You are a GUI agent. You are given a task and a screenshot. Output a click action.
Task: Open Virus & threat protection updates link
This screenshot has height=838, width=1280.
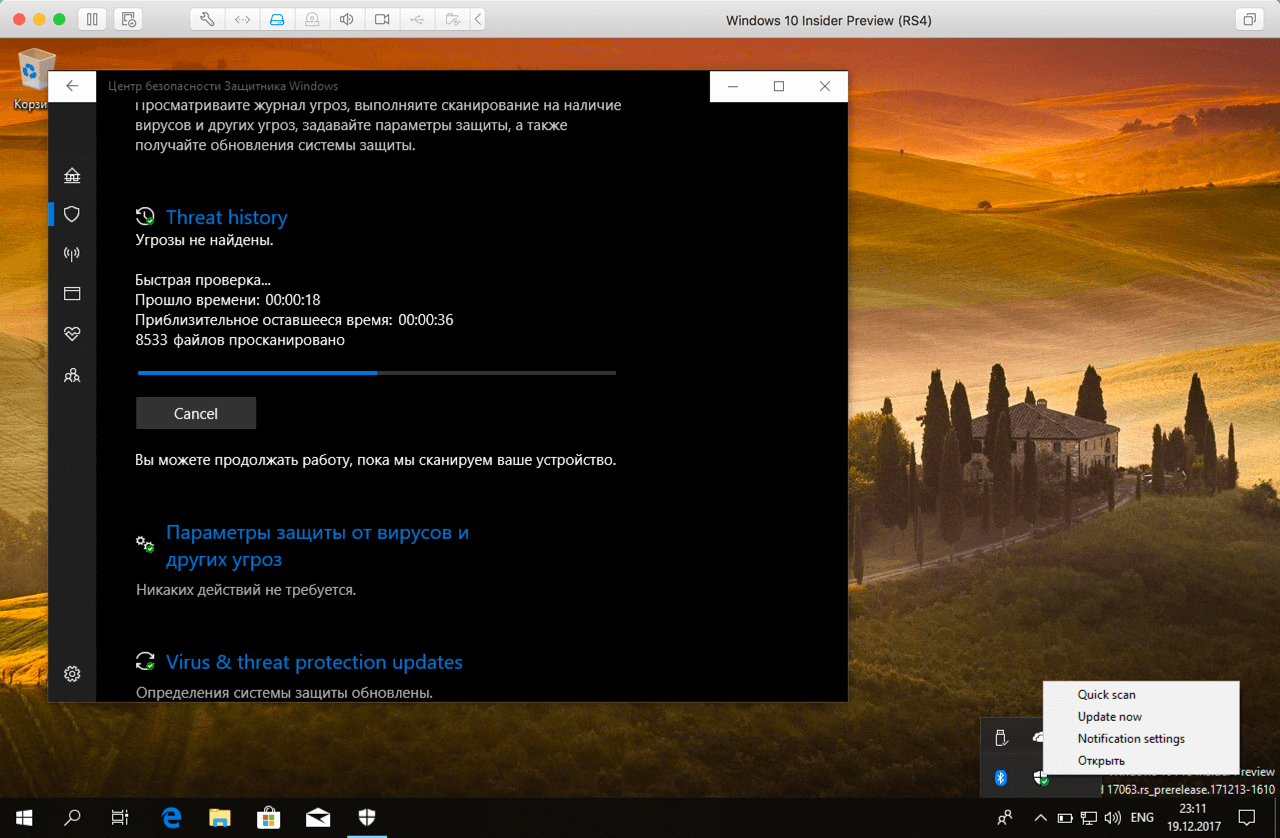tap(314, 662)
